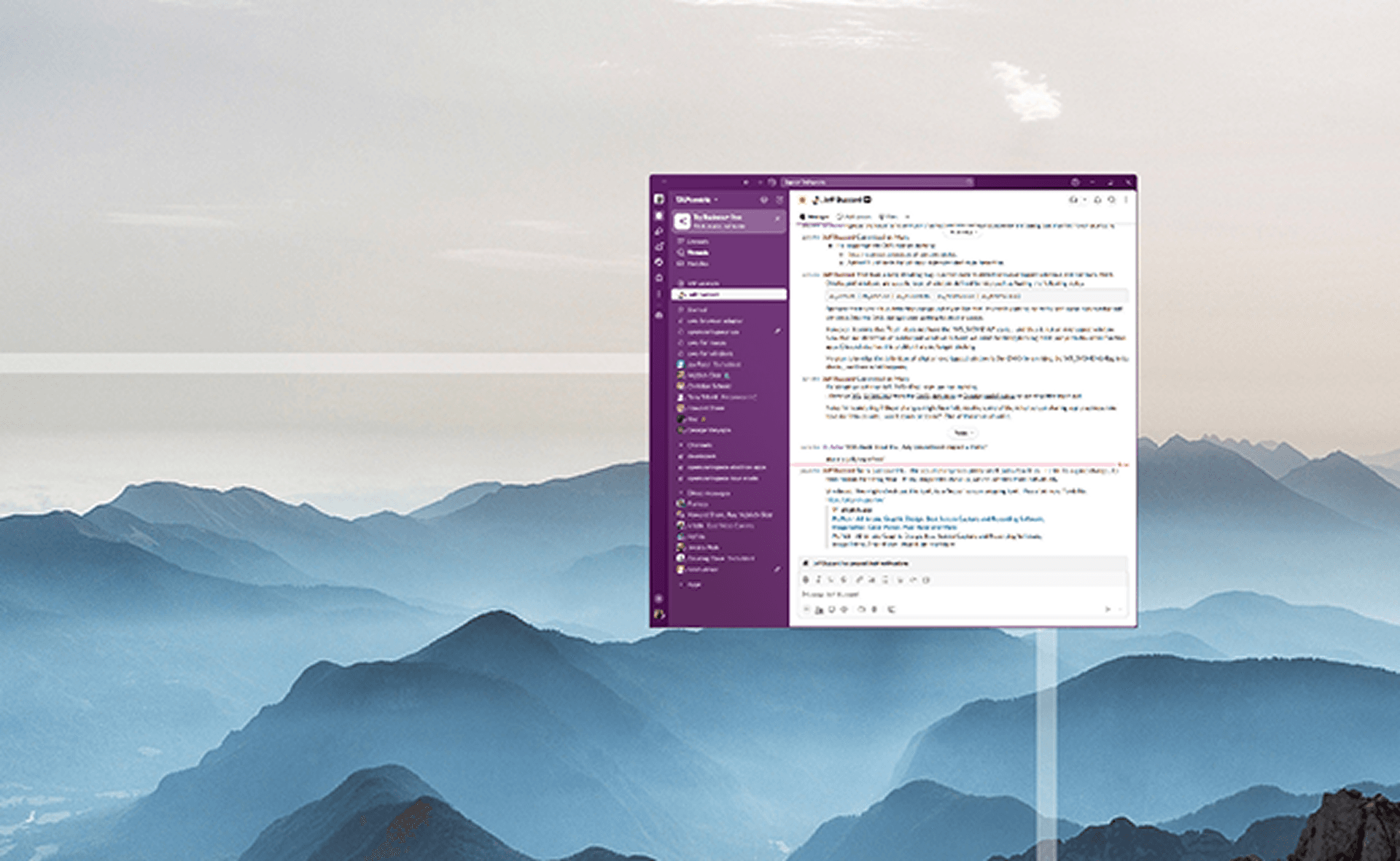Collapse the Channels section in sidebar
The width and height of the screenshot is (1400, 861).
coord(682,445)
